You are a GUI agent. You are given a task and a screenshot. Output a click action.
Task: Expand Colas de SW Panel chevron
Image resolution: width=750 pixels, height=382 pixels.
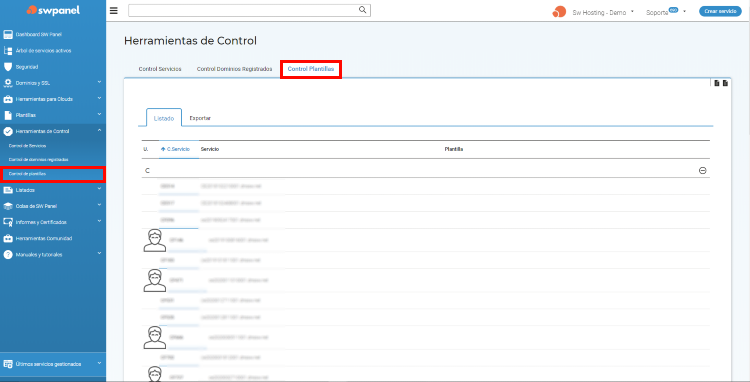[99, 206]
